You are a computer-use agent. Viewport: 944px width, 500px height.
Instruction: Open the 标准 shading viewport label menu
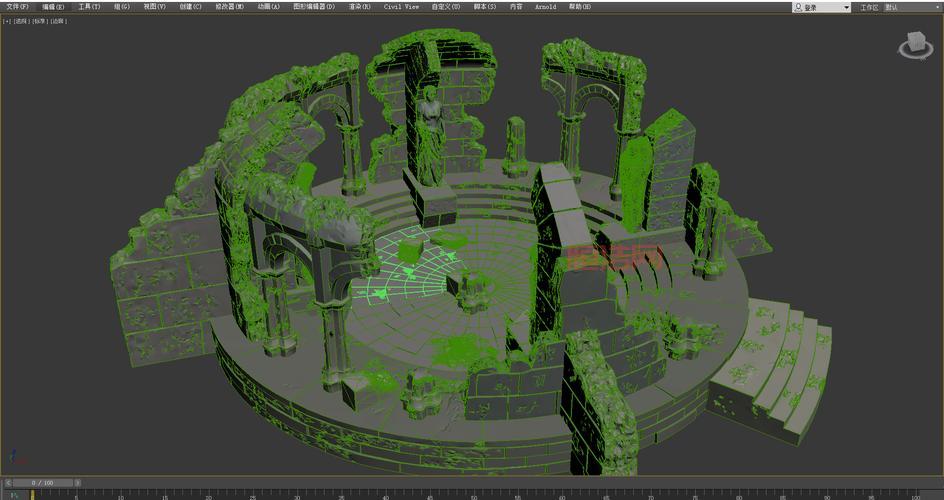(39, 20)
